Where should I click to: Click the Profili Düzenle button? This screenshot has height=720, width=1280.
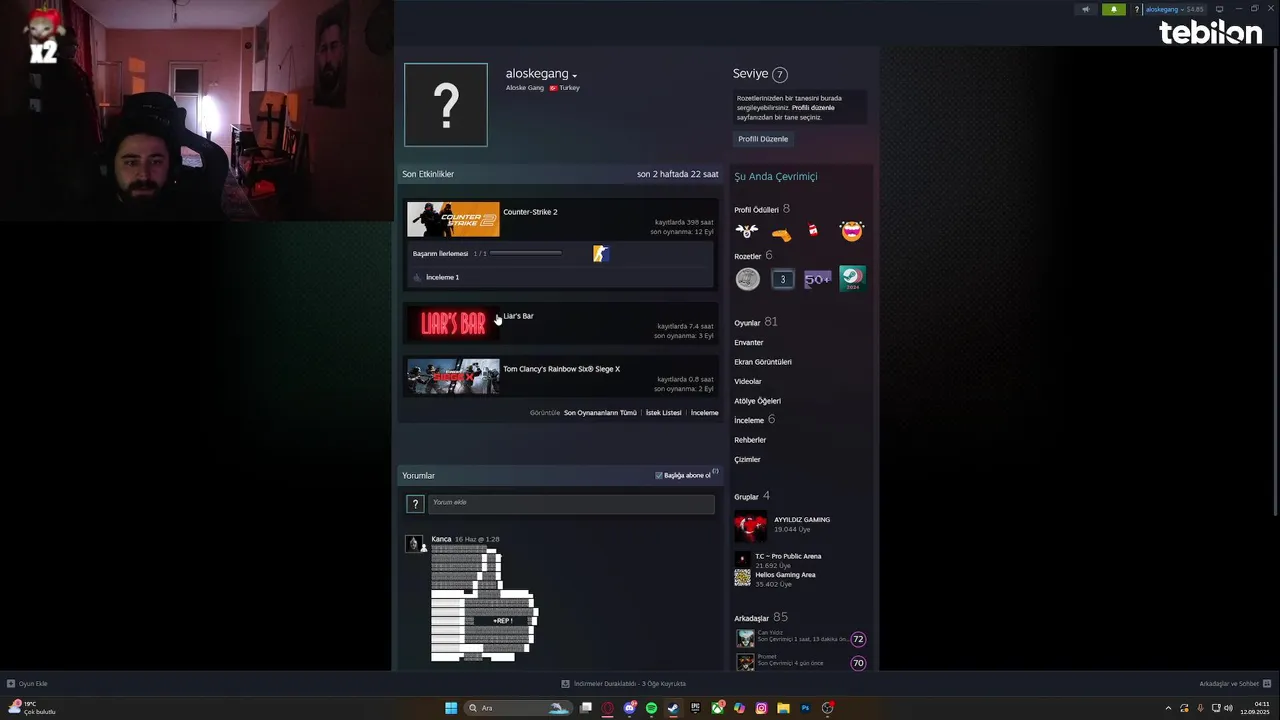coord(763,139)
